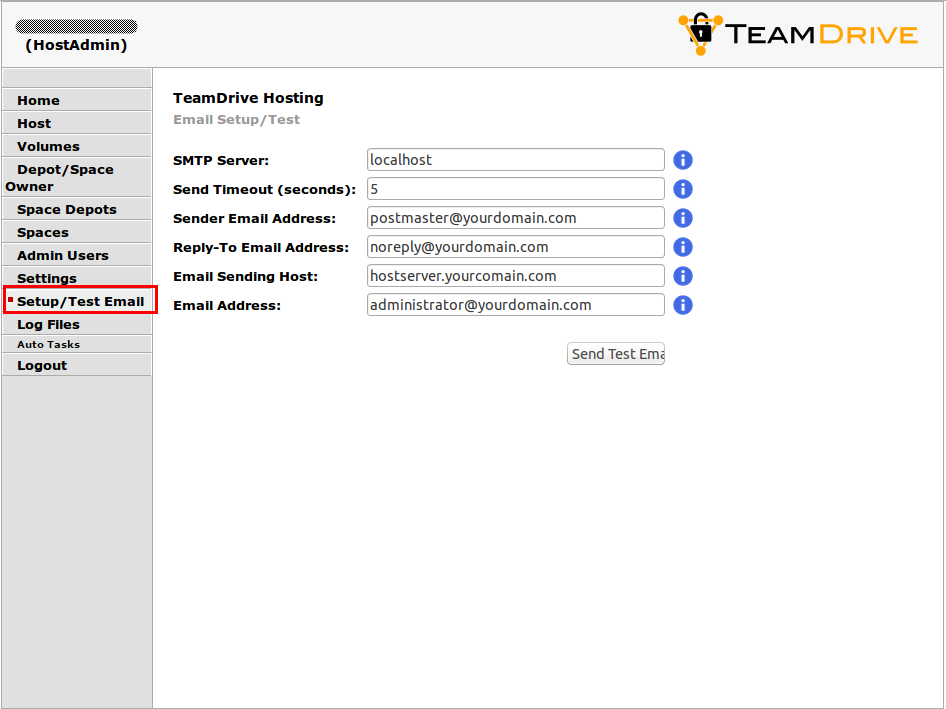The image size is (946, 709).
Task: Open the Volumes section
Action: pos(48,146)
